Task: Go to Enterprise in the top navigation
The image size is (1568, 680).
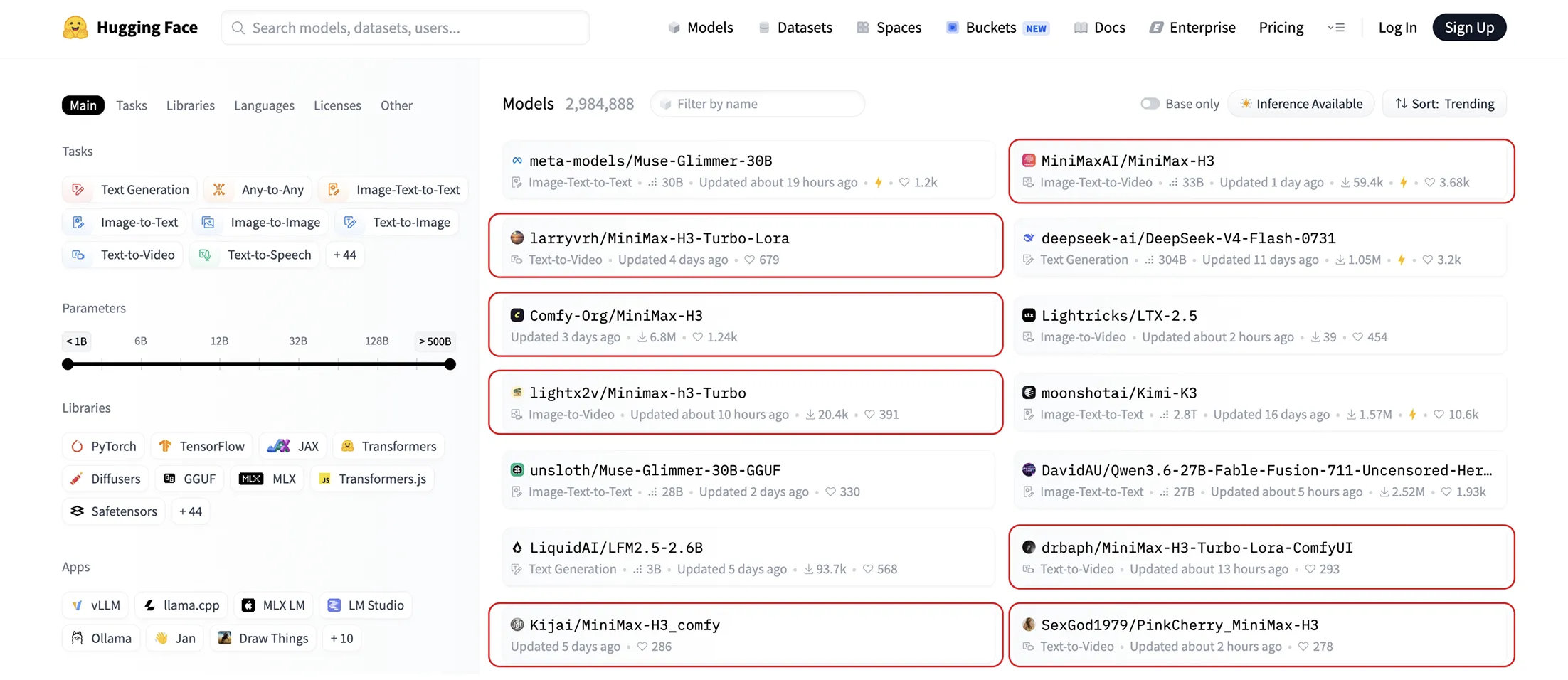Action: pyautogui.click(x=1193, y=28)
